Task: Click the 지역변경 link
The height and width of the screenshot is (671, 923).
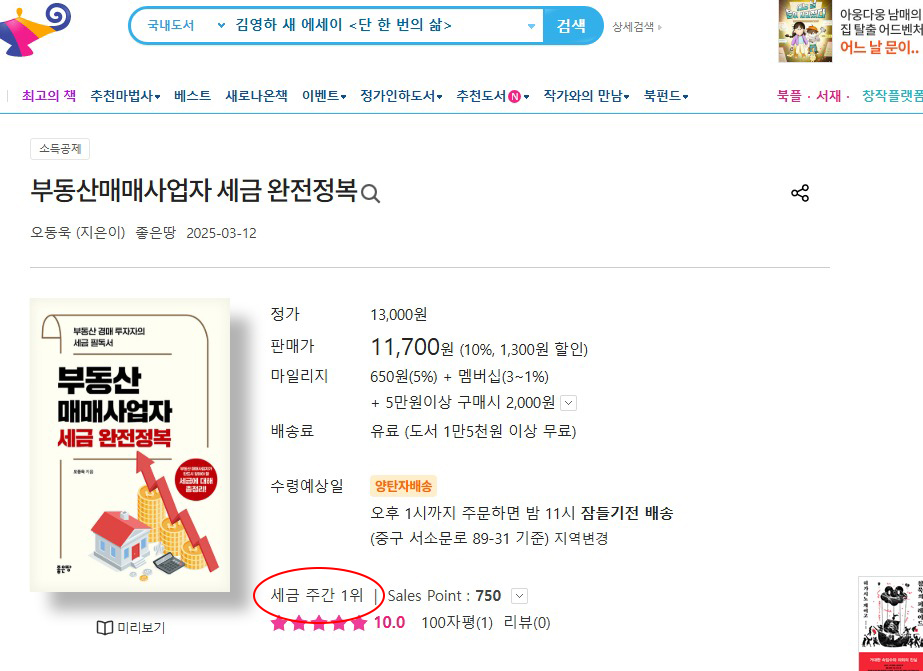Action: click(x=581, y=538)
